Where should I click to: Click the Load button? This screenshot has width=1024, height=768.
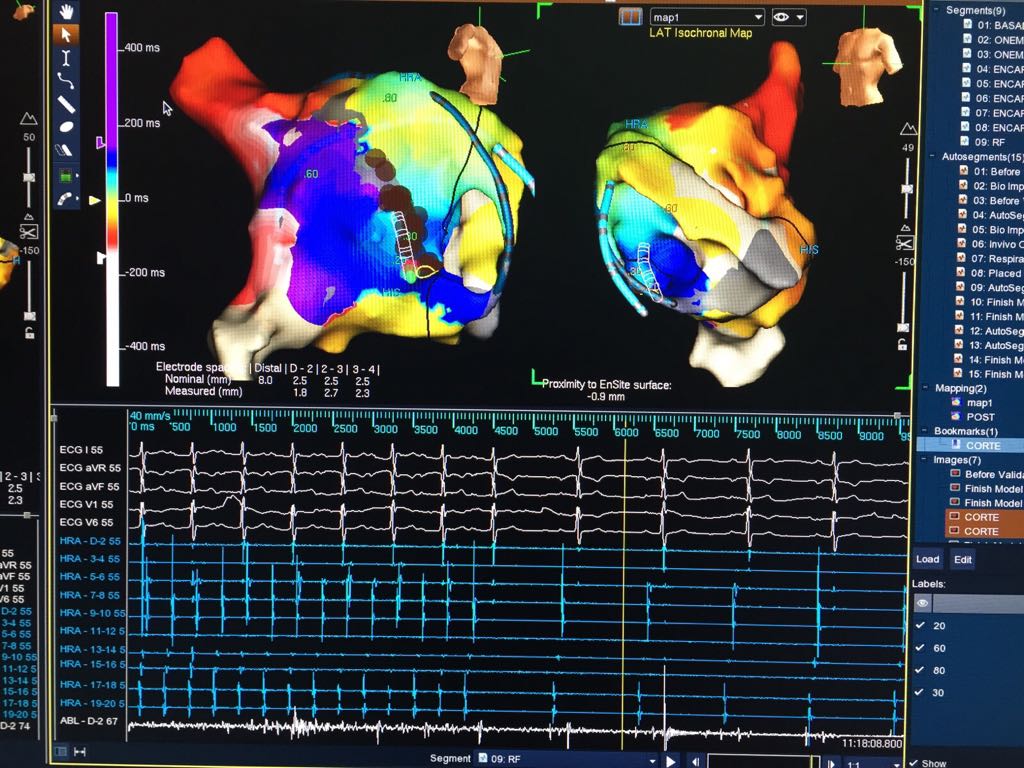pyautogui.click(x=927, y=559)
